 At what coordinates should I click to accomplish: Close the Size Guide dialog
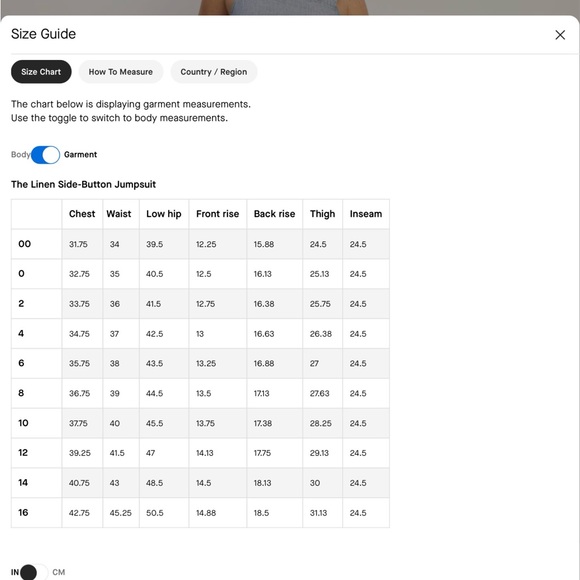tap(560, 35)
